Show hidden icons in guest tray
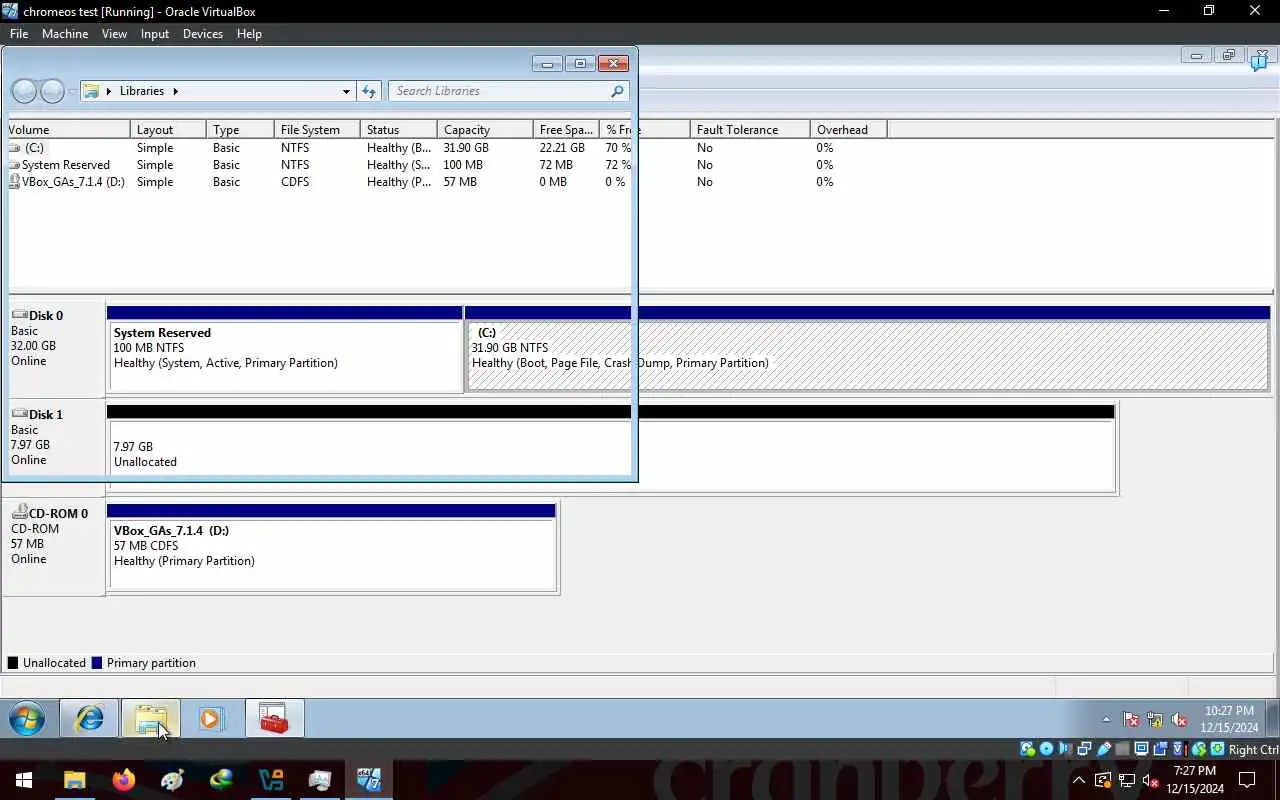 point(1106,719)
